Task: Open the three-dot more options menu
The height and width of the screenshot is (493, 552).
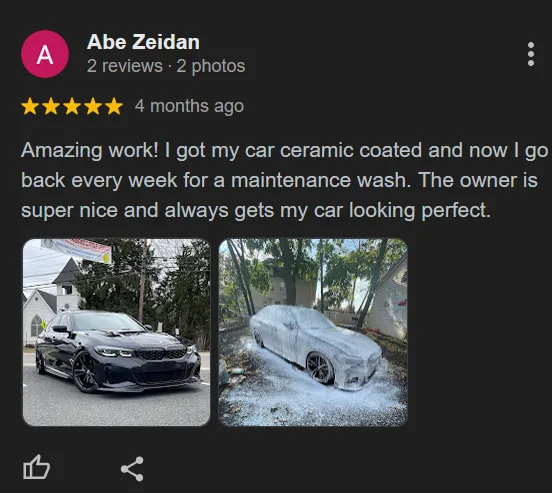Action: point(531,54)
